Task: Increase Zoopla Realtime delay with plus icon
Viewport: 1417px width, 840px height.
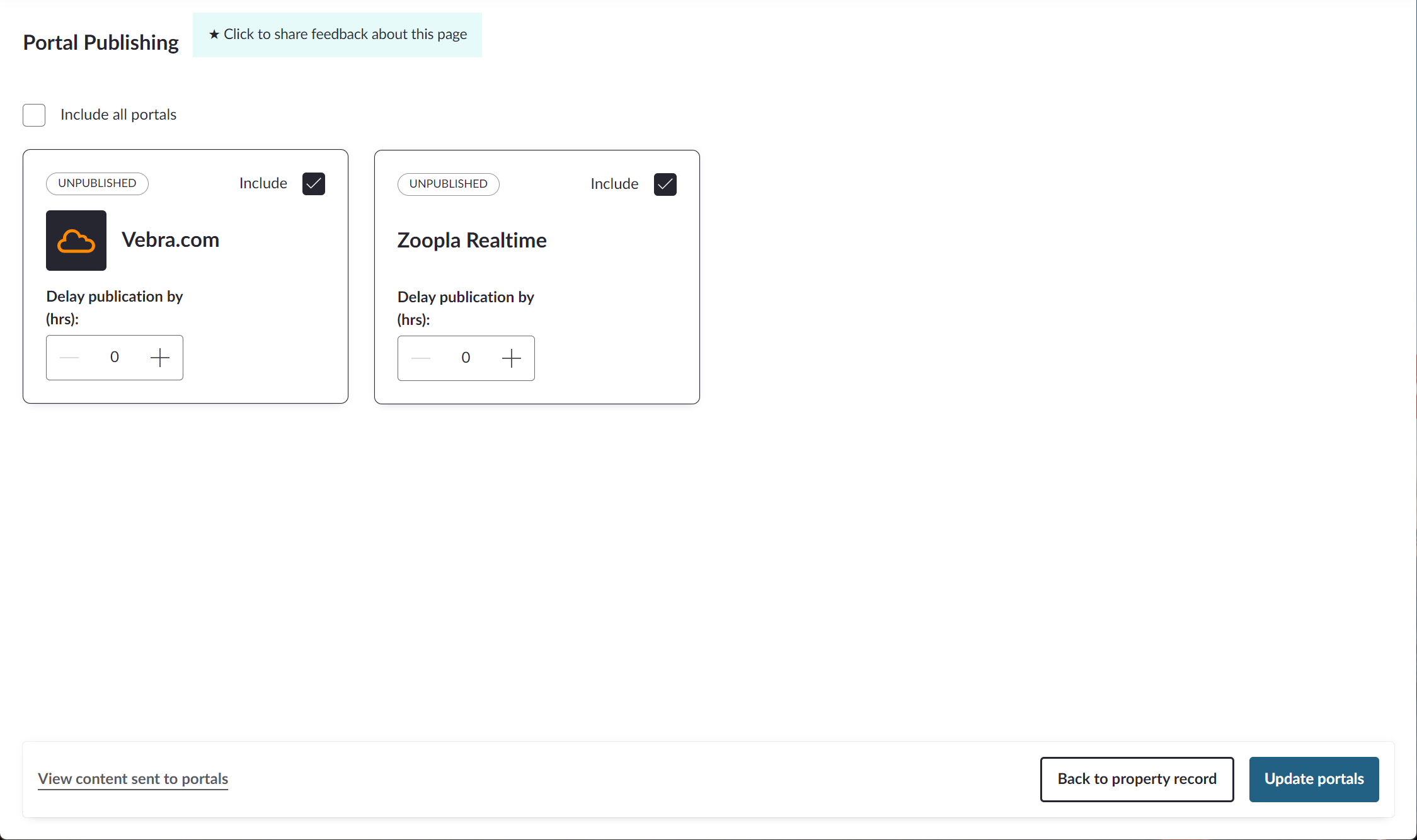Action: (512, 358)
